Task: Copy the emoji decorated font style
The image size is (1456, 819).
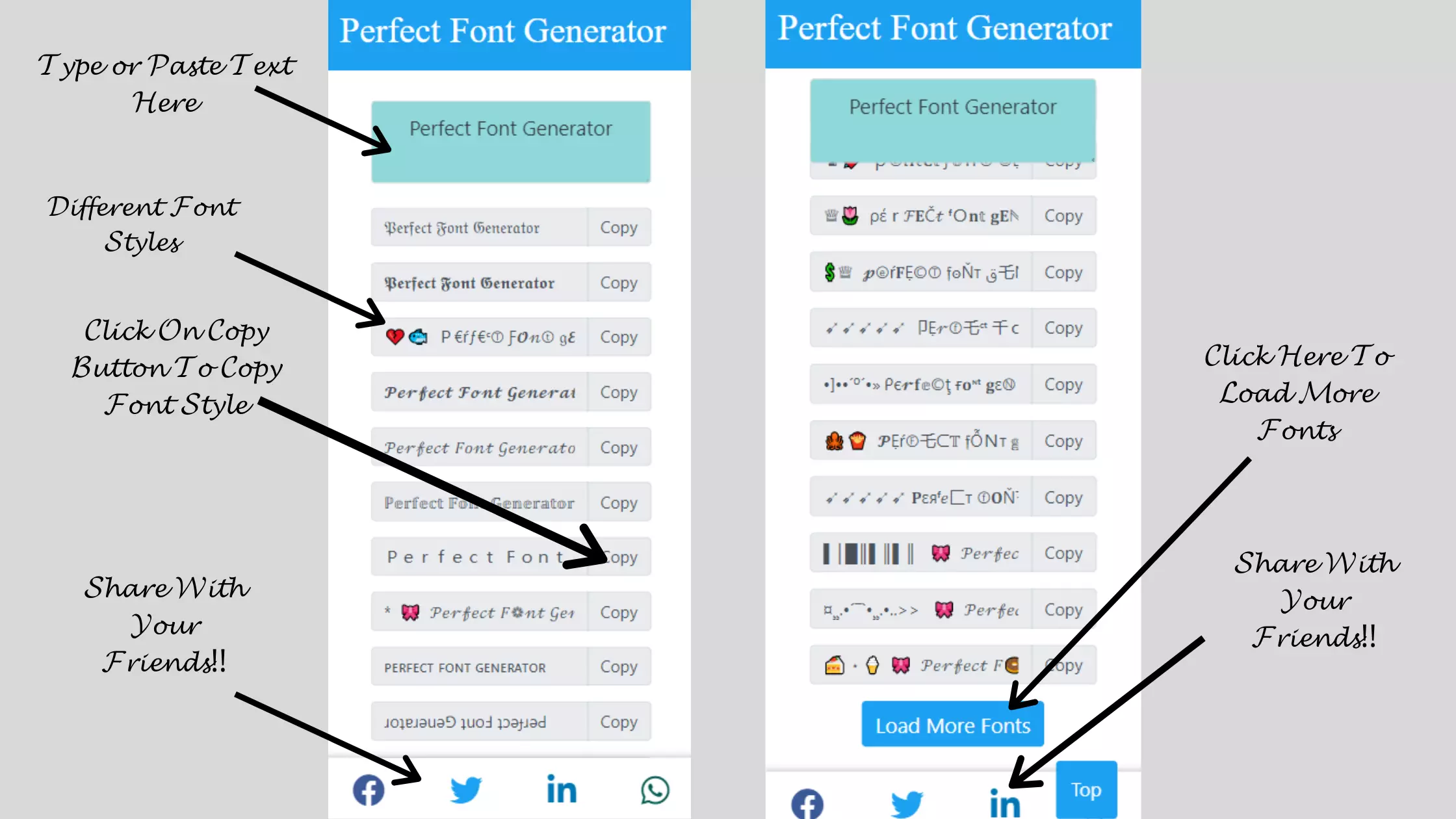Action: [x=618, y=337]
